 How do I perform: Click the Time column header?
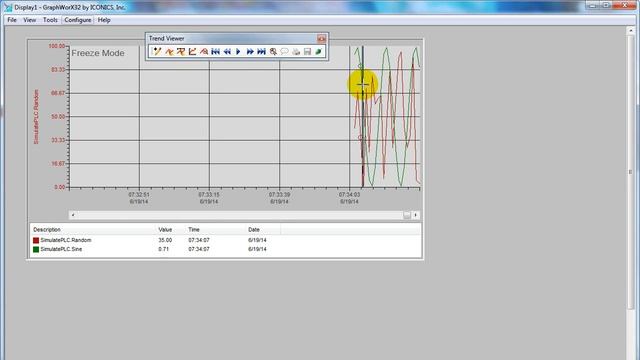point(194,230)
